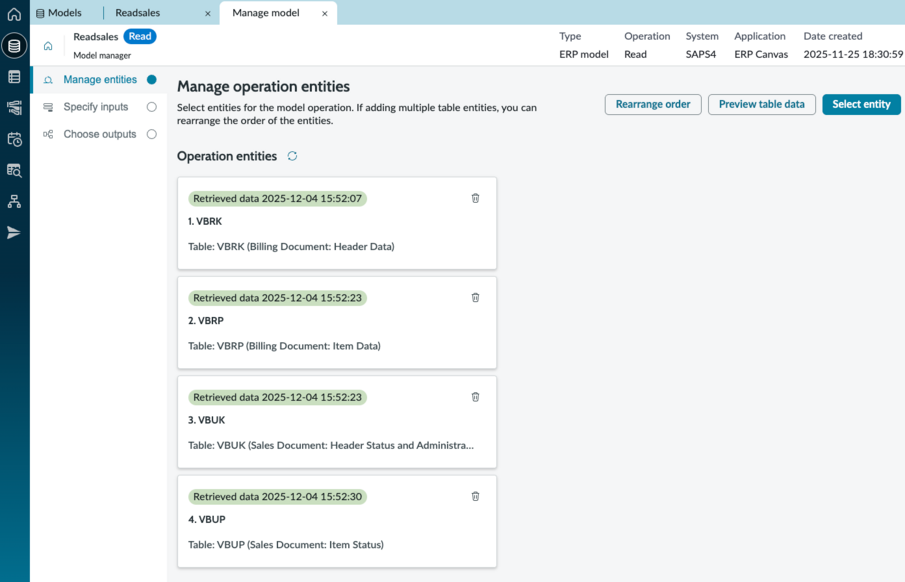This screenshot has width=905, height=582.
Task: Select the Choose outputs step indicator
Action: [152, 134]
